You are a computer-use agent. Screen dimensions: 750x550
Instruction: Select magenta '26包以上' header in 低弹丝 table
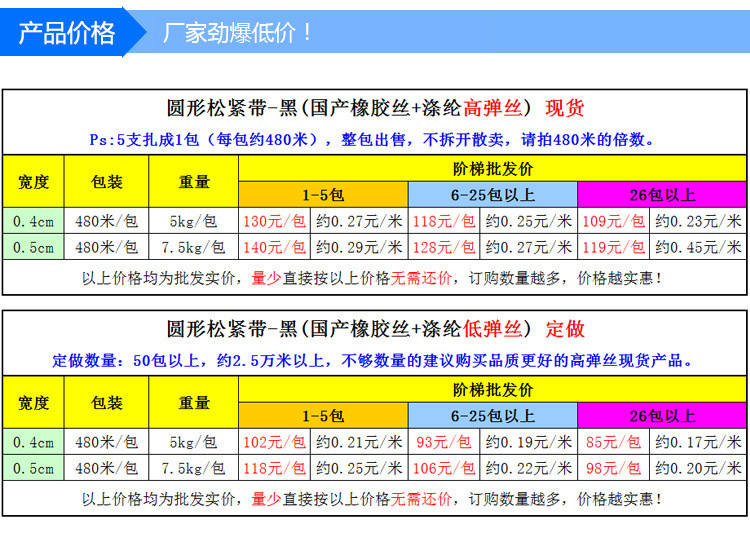(x=662, y=416)
